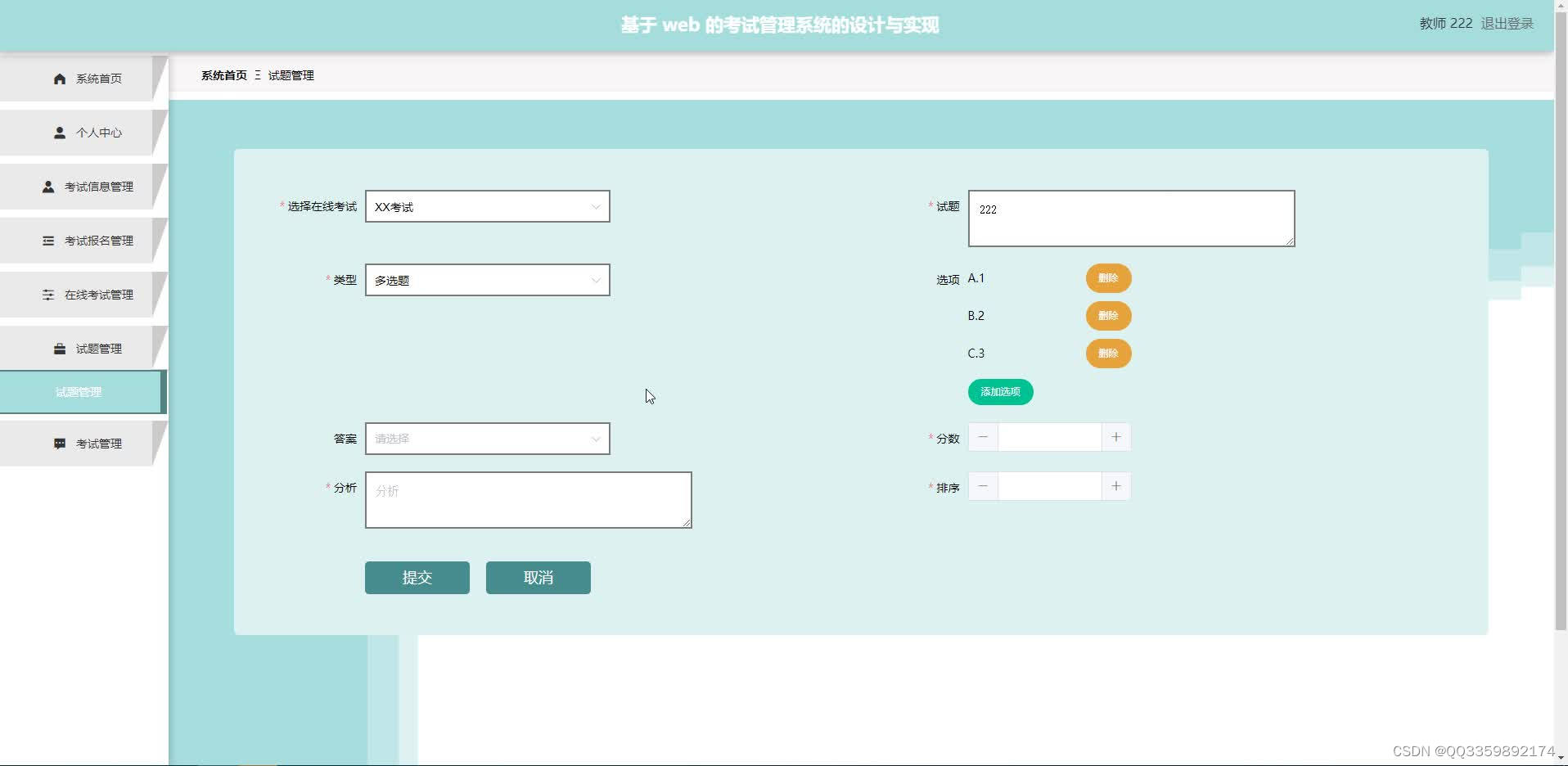Image resolution: width=1568 pixels, height=766 pixels.
Task: Click the sliders icon beside 在线考试管理
Action: (x=48, y=295)
